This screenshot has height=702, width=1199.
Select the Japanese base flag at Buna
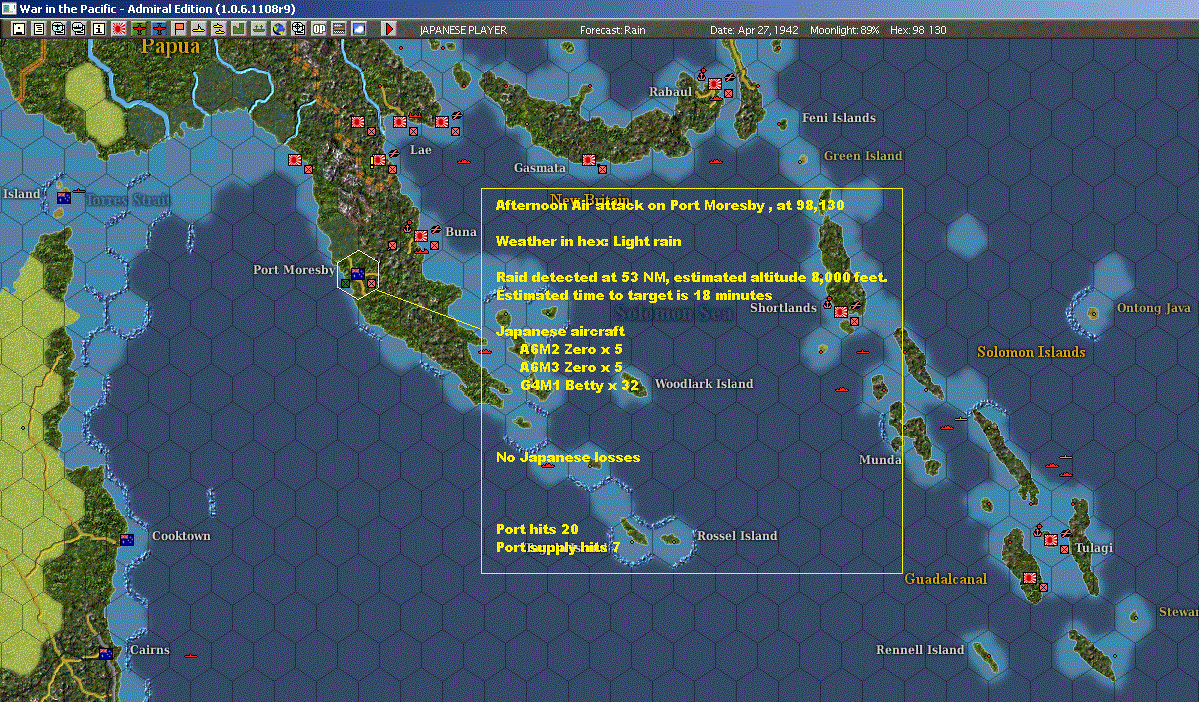pyautogui.click(x=421, y=236)
